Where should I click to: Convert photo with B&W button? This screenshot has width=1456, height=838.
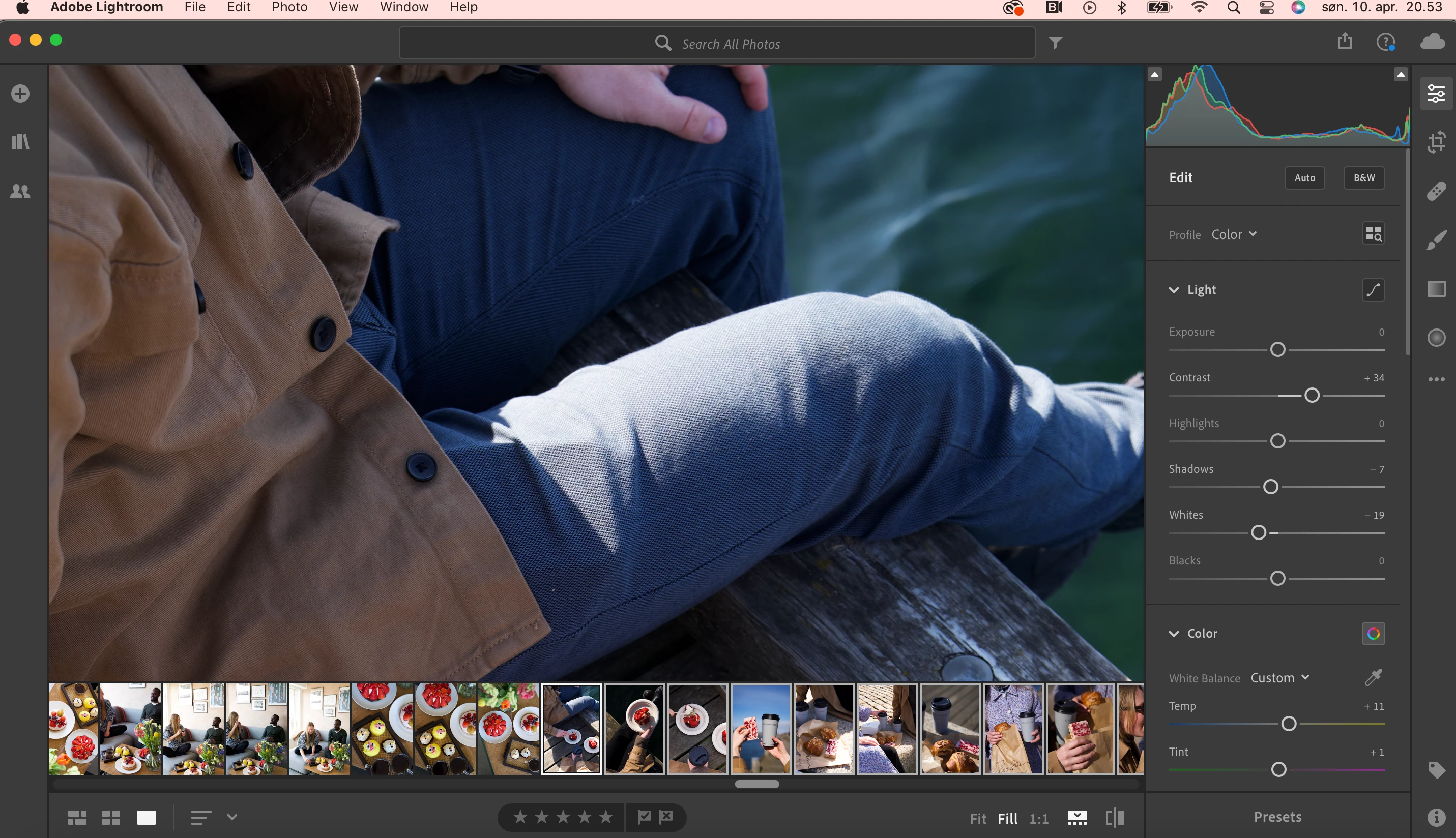(1363, 178)
